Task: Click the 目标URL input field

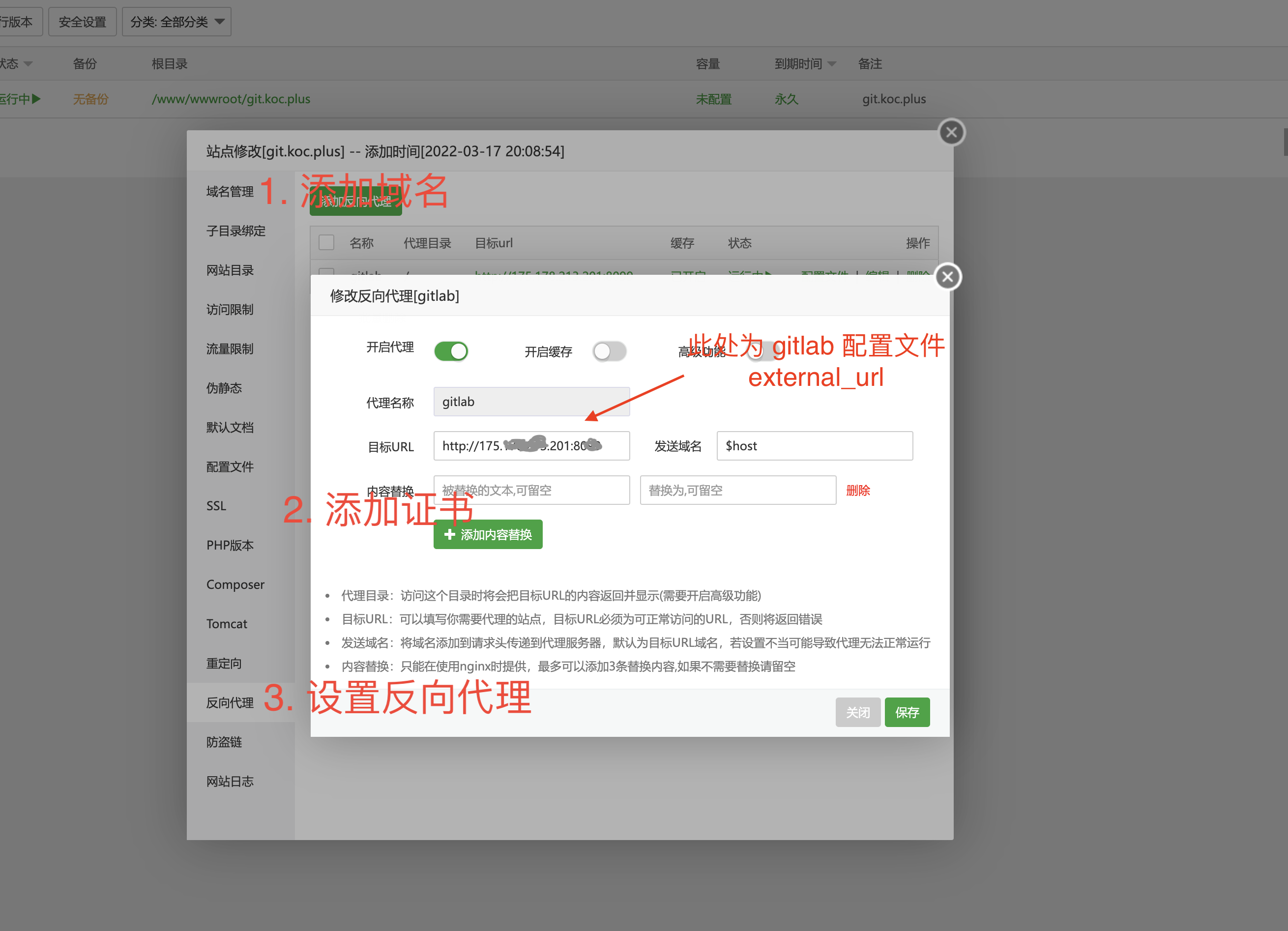Action: pos(531,446)
